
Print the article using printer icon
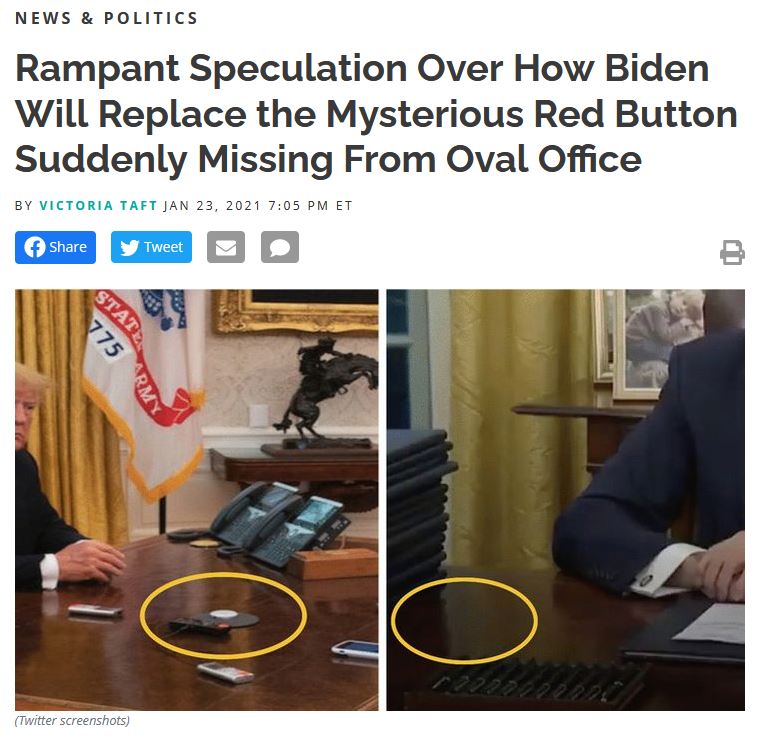(732, 252)
